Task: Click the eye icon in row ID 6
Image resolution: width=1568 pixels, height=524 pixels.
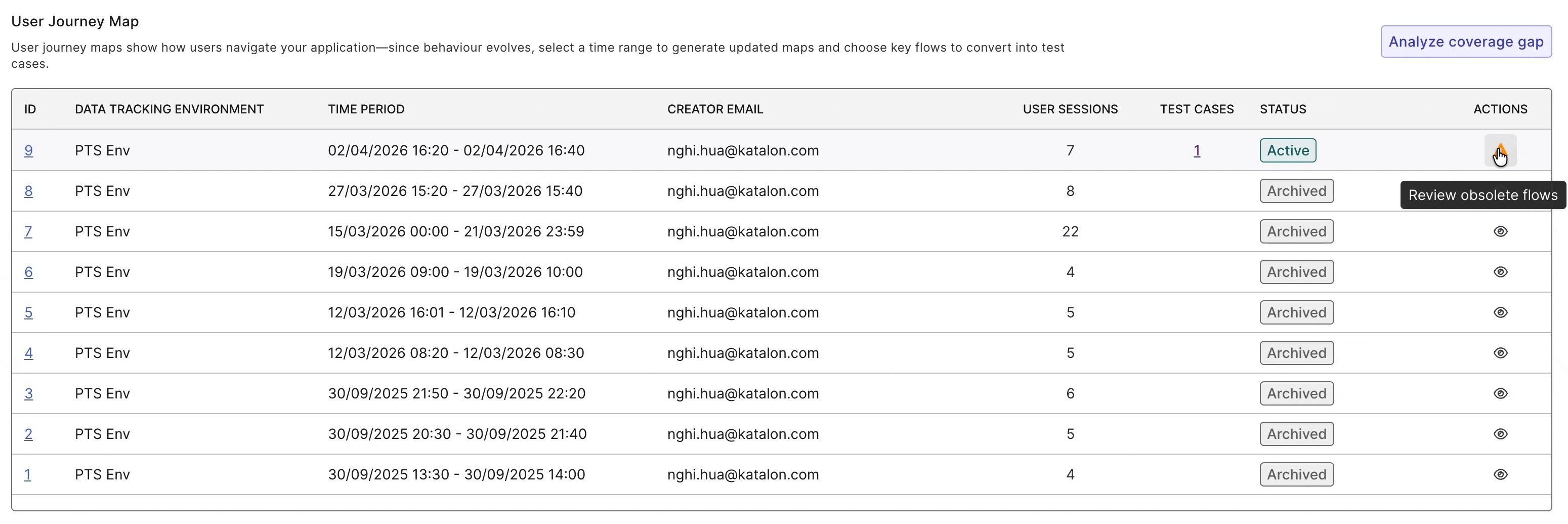Action: tap(1500, 272)
